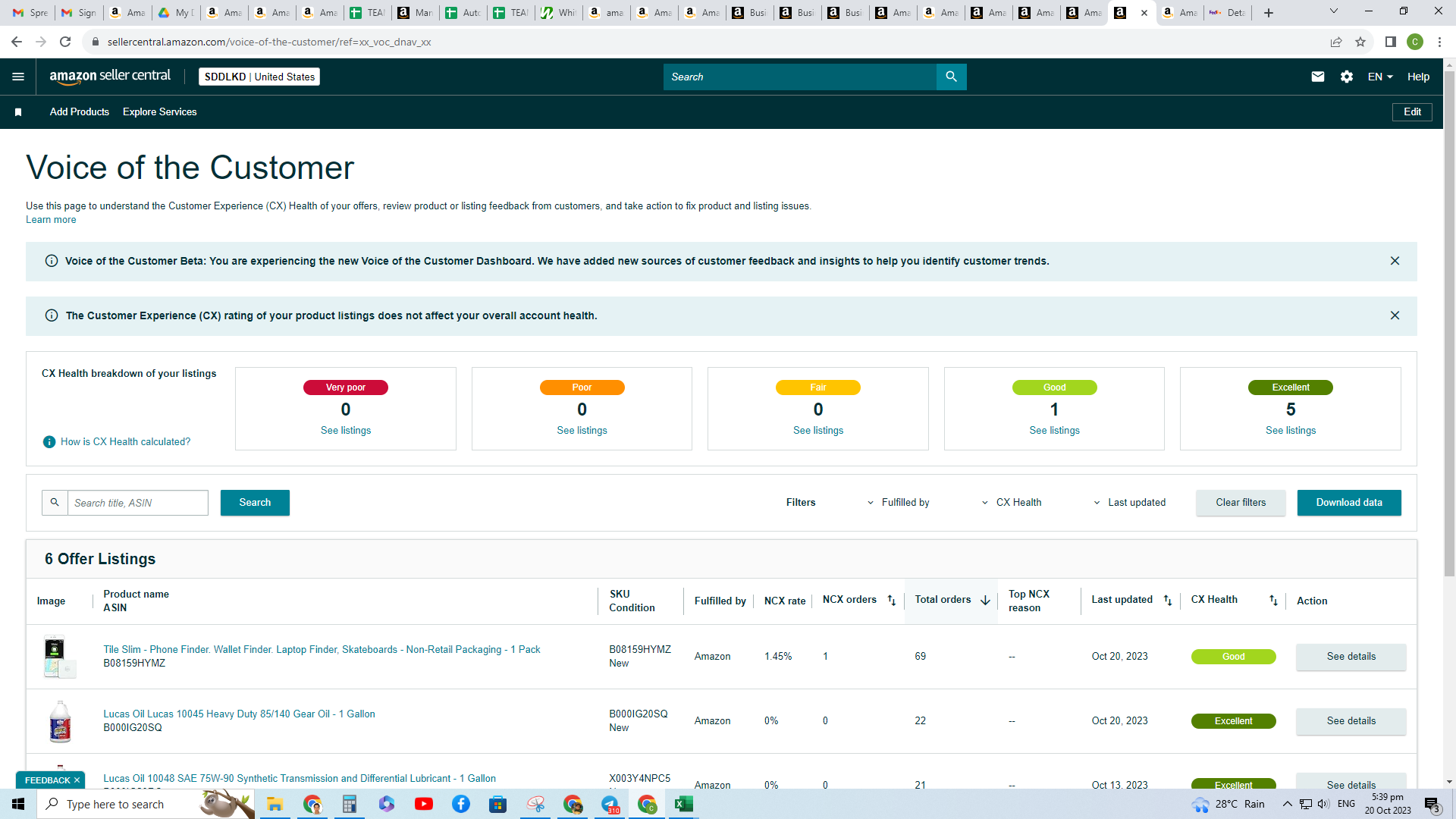1456x819 pixels.
Task: Open YouTube from the taskbar
Action: [x=424, y=804]
